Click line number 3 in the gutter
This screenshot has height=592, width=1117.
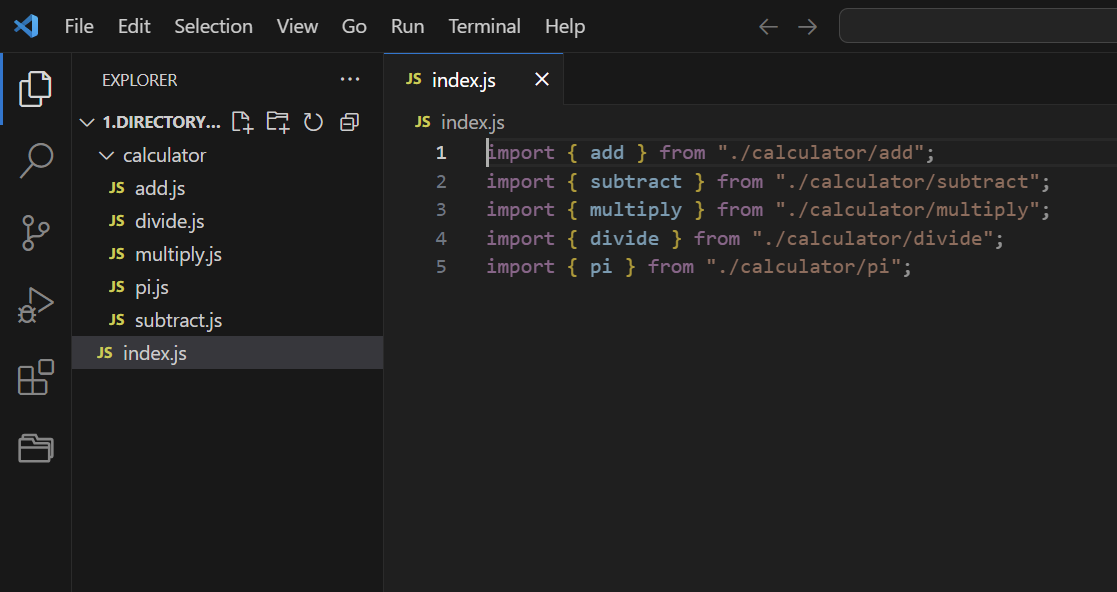(441, 209)
